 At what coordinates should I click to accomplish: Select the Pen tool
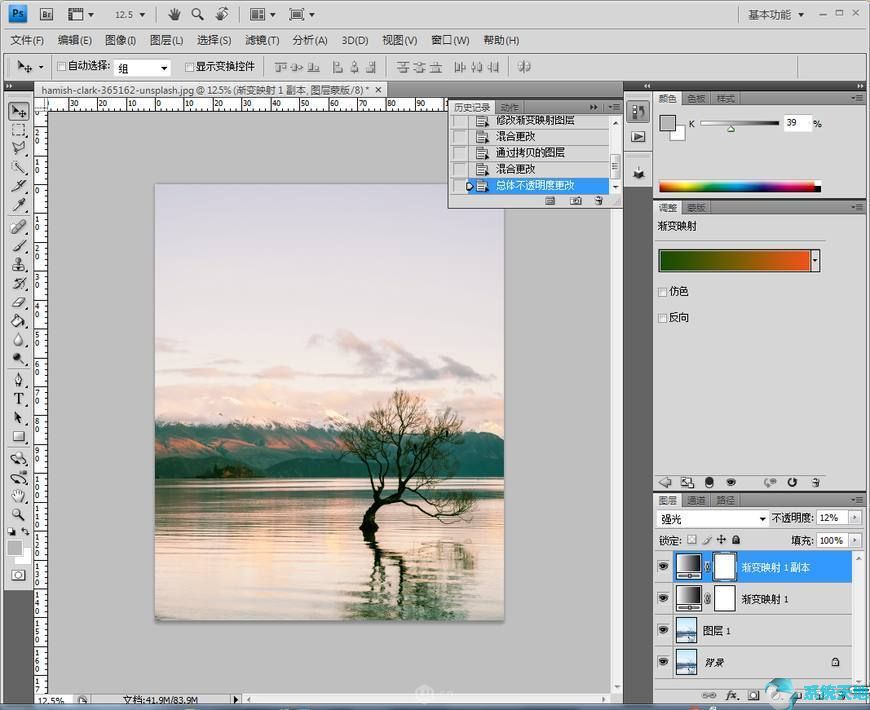[x=18, y=380]
